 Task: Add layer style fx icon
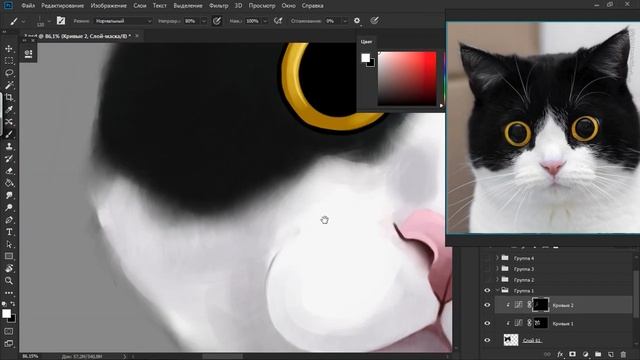(x=560, y=354)
